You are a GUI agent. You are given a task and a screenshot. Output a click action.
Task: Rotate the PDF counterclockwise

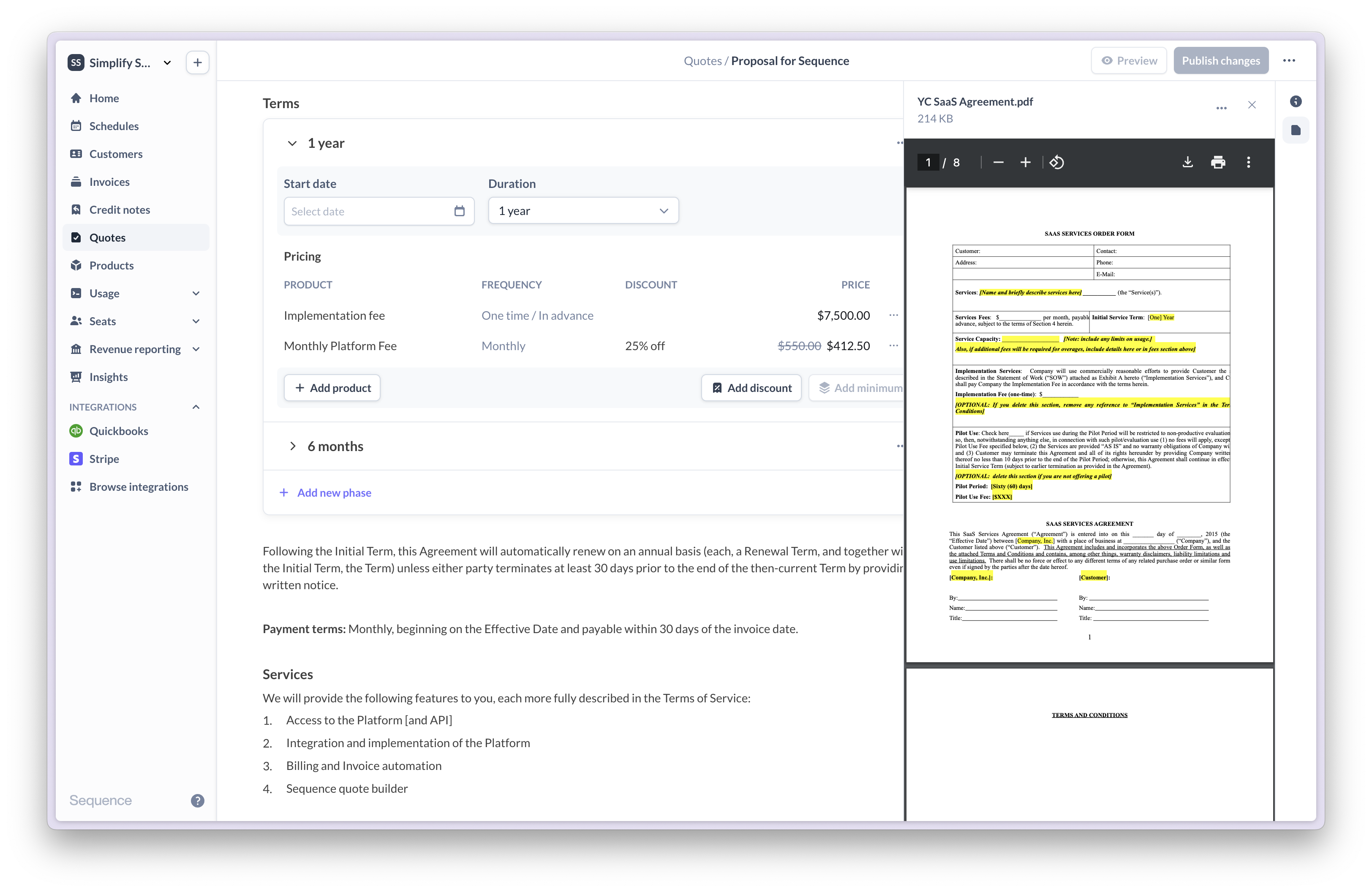pyautogui.click(x=1057, y=163)
